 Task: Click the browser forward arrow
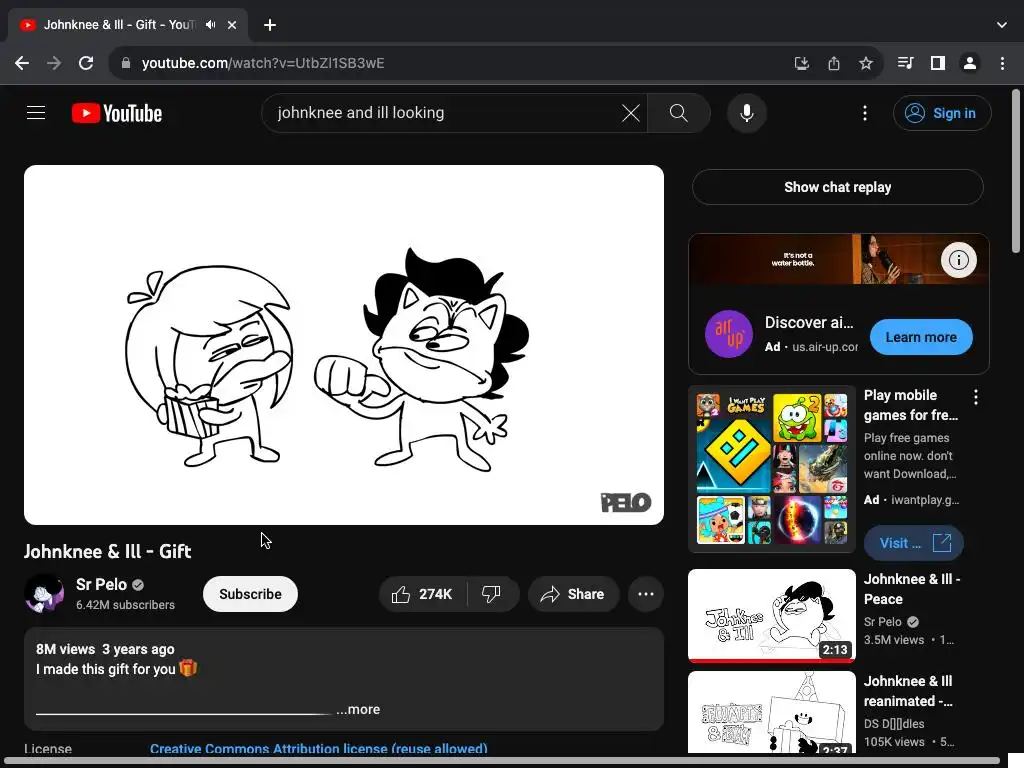pyautogui.click(x=54, y=63)
